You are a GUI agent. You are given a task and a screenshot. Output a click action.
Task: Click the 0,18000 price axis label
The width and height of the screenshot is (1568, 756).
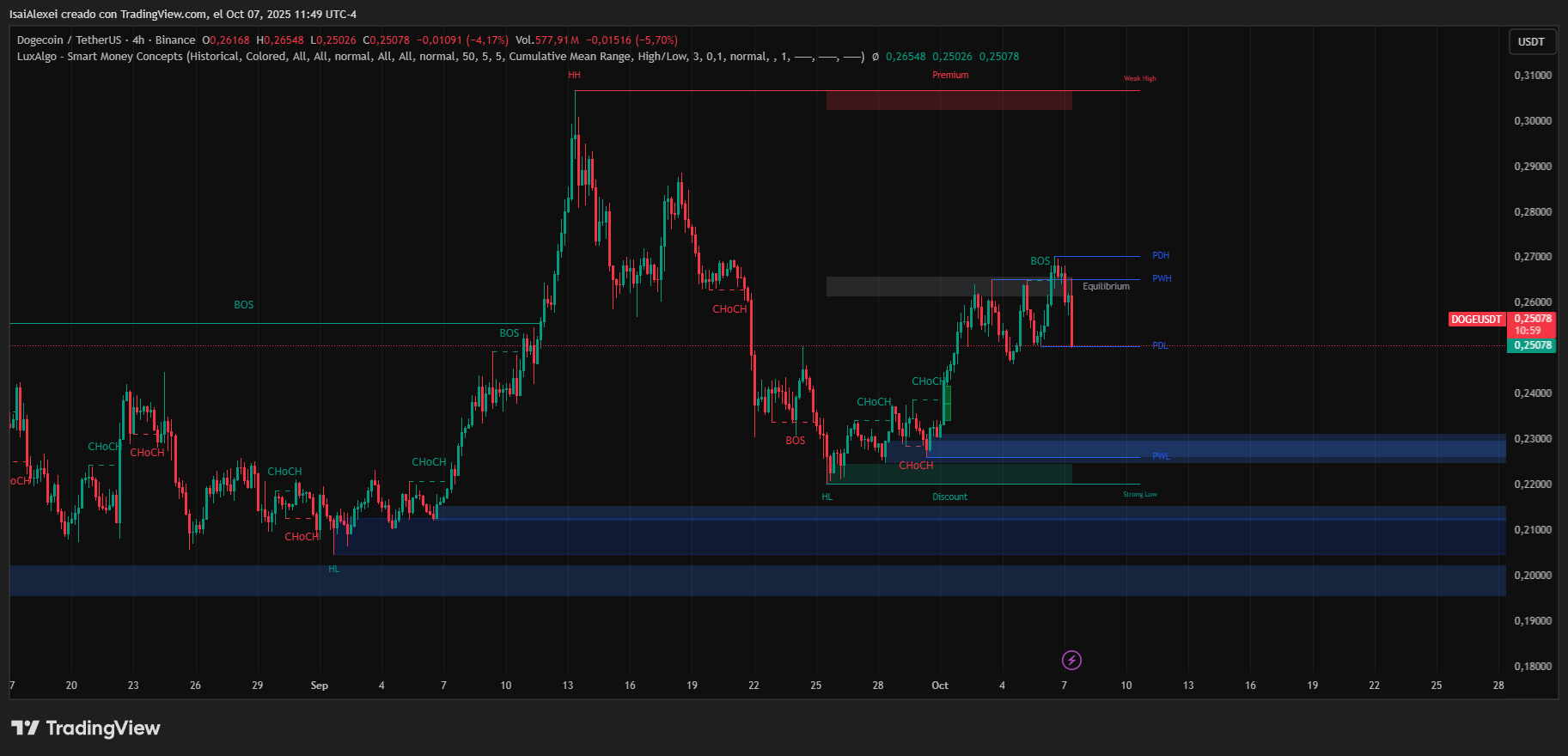coord(1533,667)
